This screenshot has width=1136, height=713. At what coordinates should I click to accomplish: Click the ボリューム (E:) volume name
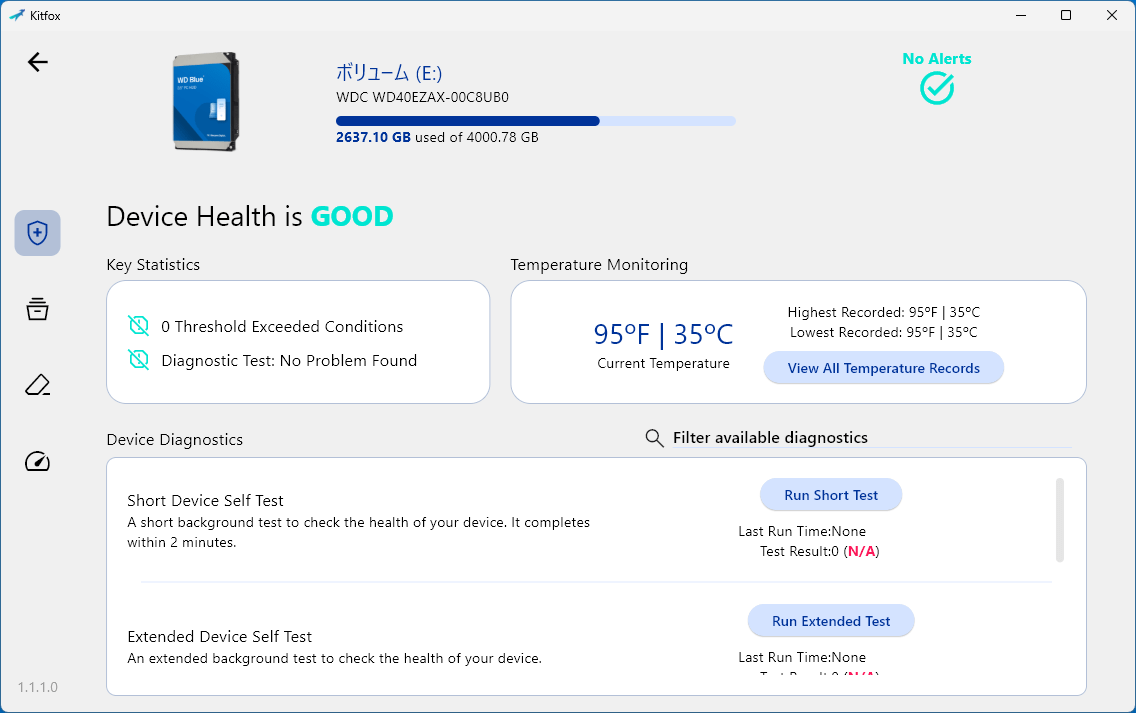389,72
